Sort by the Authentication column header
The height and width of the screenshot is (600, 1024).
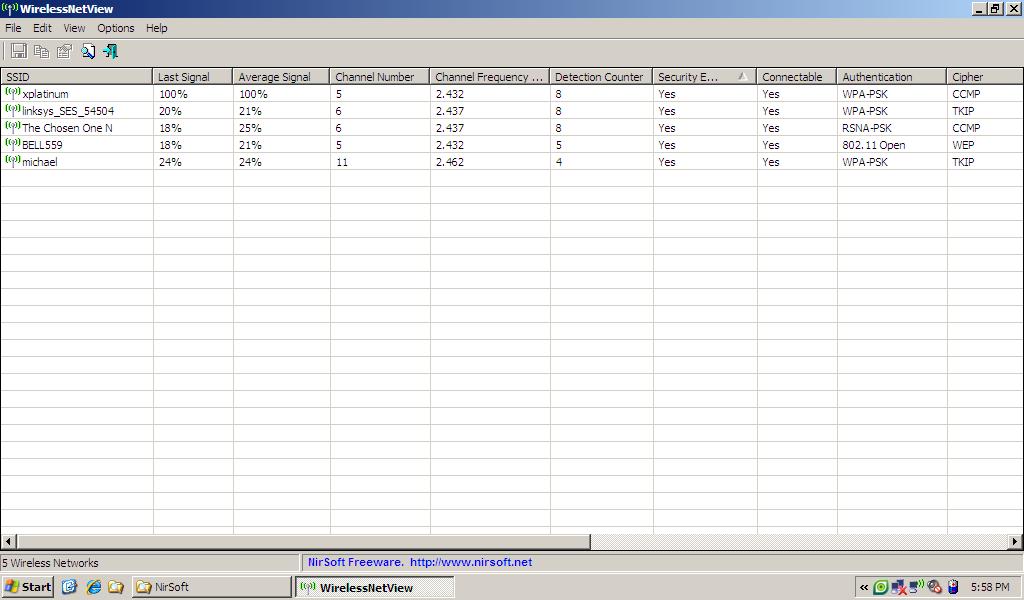pyautogui.click(x=891, y=76)
